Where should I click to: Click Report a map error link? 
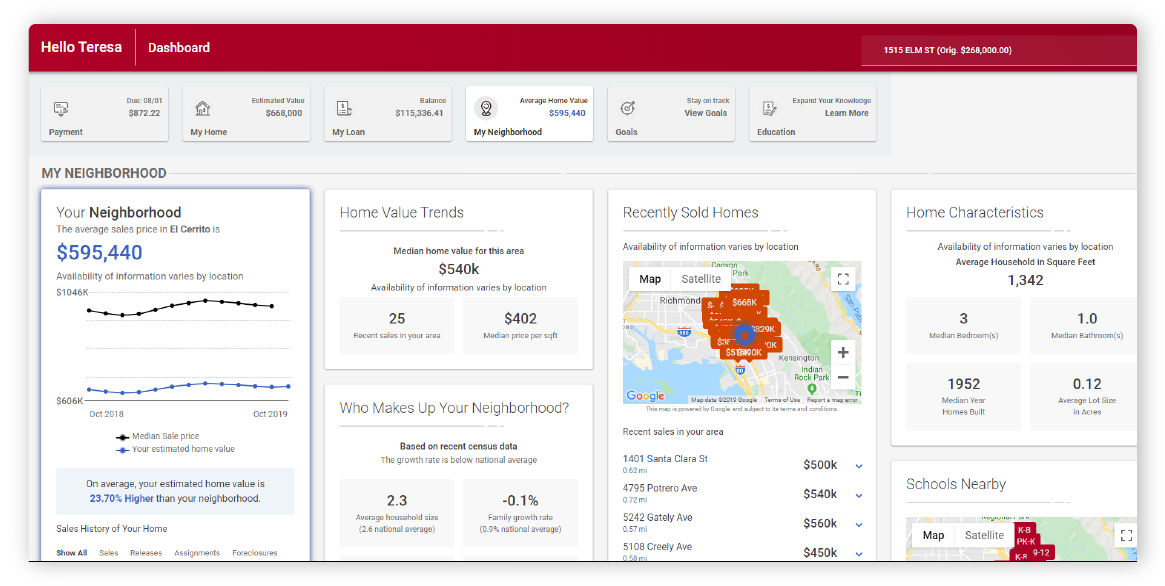pos(833,400)
